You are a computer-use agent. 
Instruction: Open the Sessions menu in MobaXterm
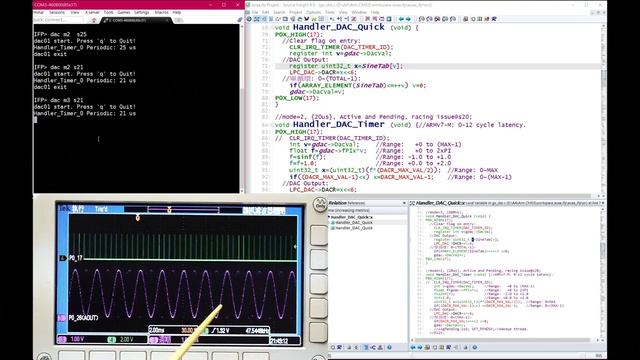(57, 13)
